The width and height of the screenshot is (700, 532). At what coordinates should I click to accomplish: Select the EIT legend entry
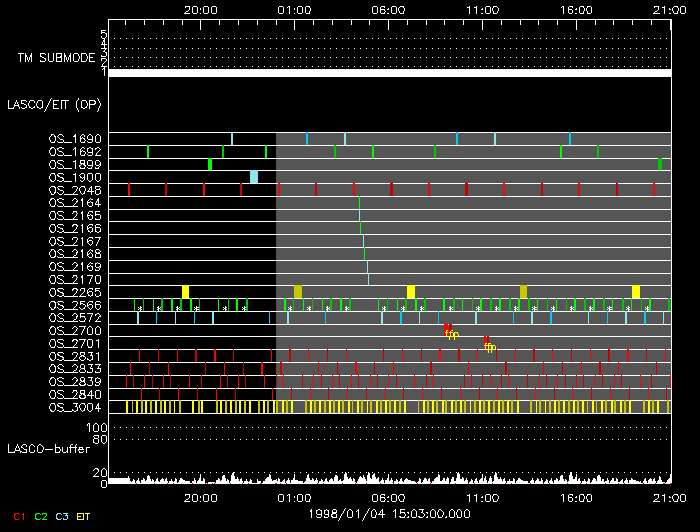coord(84,515)
